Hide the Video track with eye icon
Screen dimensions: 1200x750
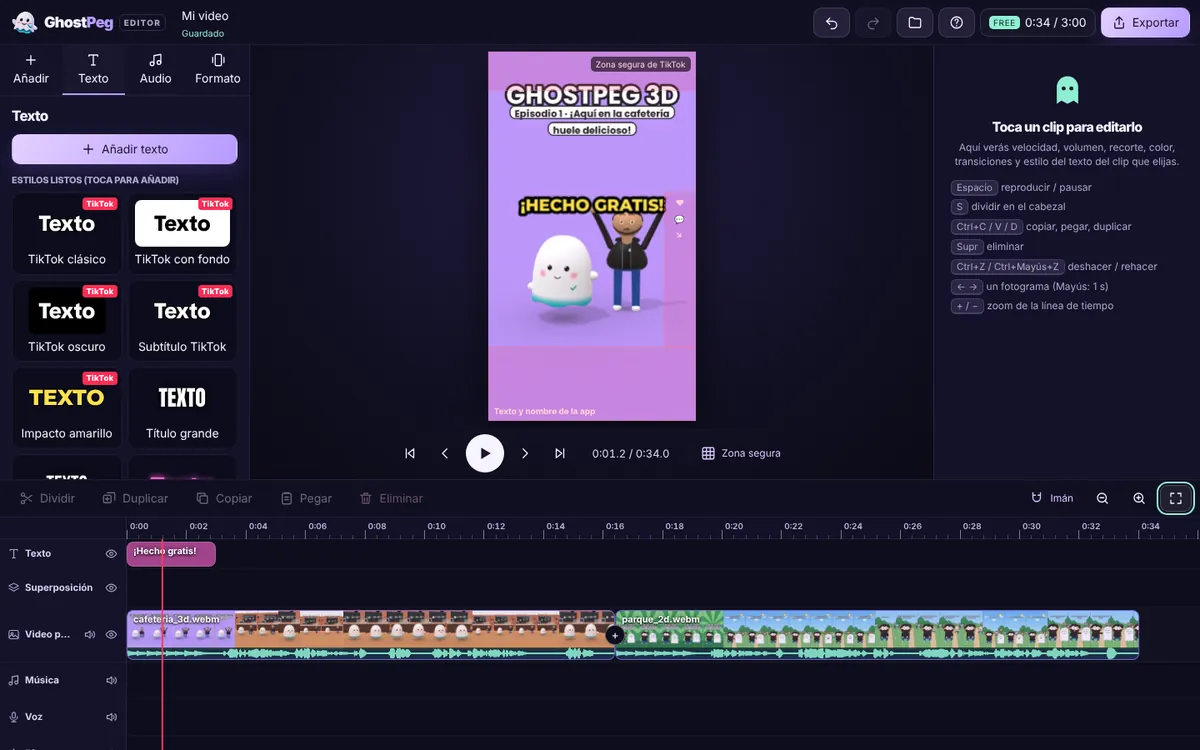coord(111,634)
